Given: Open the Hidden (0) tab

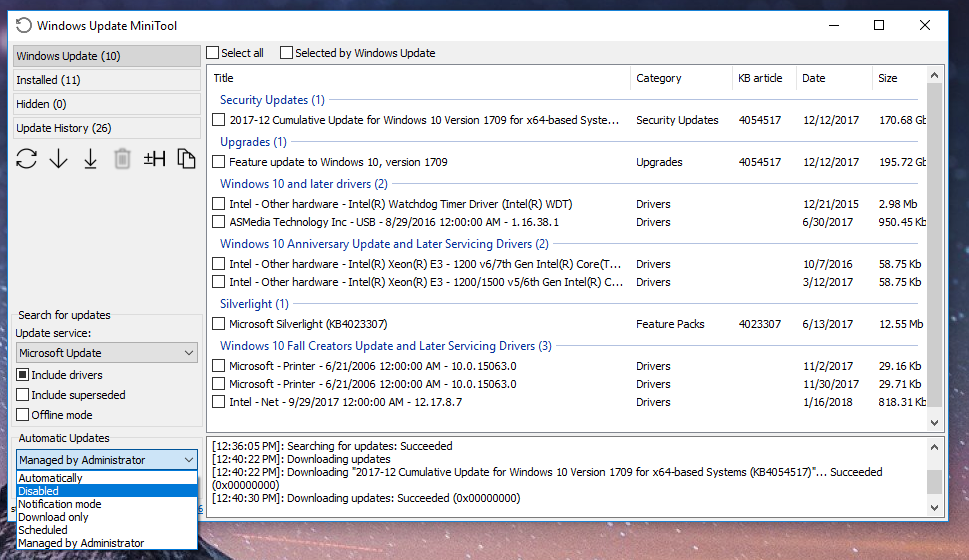Looking at the screenshot, I should coord(107,104).
